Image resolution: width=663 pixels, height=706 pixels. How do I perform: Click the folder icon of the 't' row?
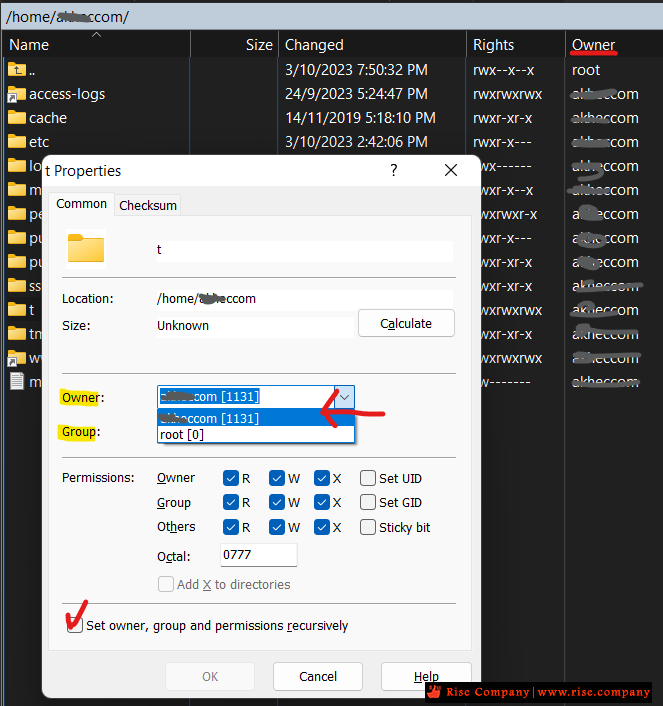17,310
